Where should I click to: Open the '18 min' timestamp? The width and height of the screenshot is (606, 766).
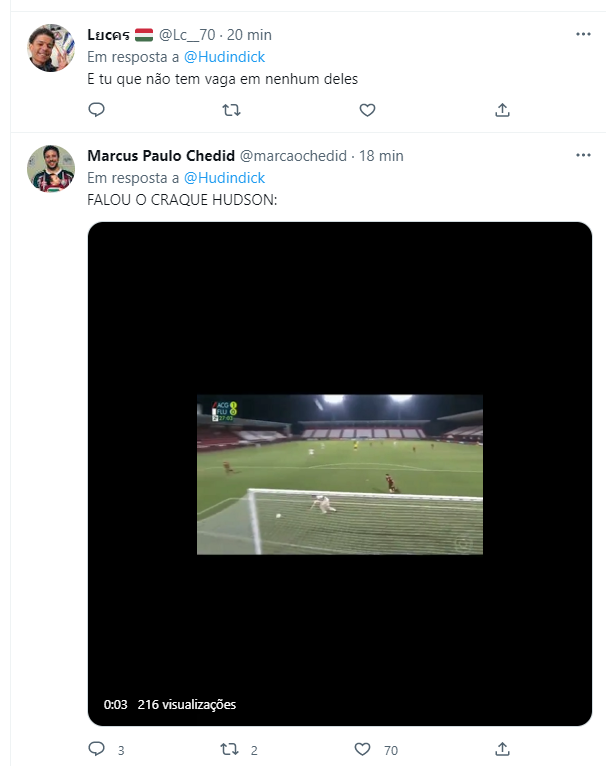click(x=381, y=156)
